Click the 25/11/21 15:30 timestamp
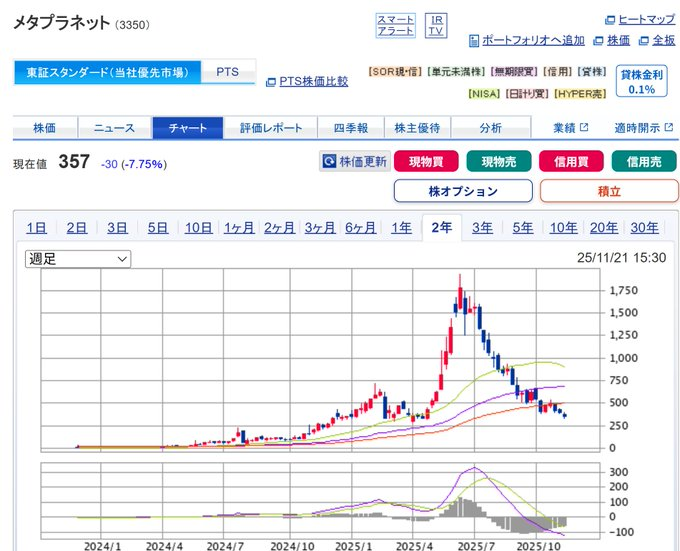The image size is (680, 551). pyautogui.click(x=621, y=258)
